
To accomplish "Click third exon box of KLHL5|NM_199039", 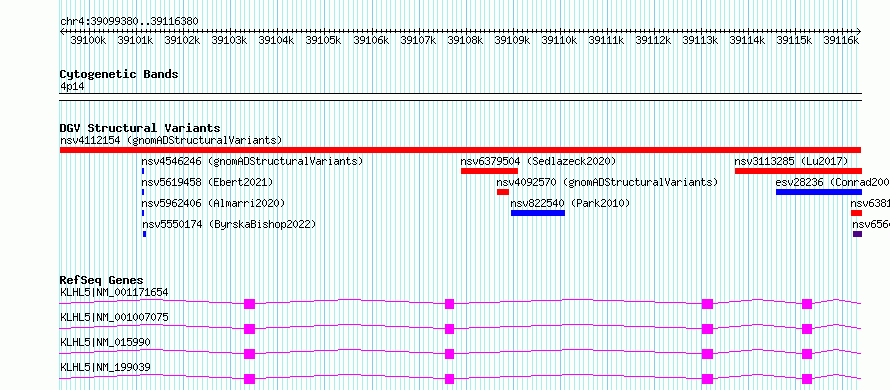I will coord(707,379).
